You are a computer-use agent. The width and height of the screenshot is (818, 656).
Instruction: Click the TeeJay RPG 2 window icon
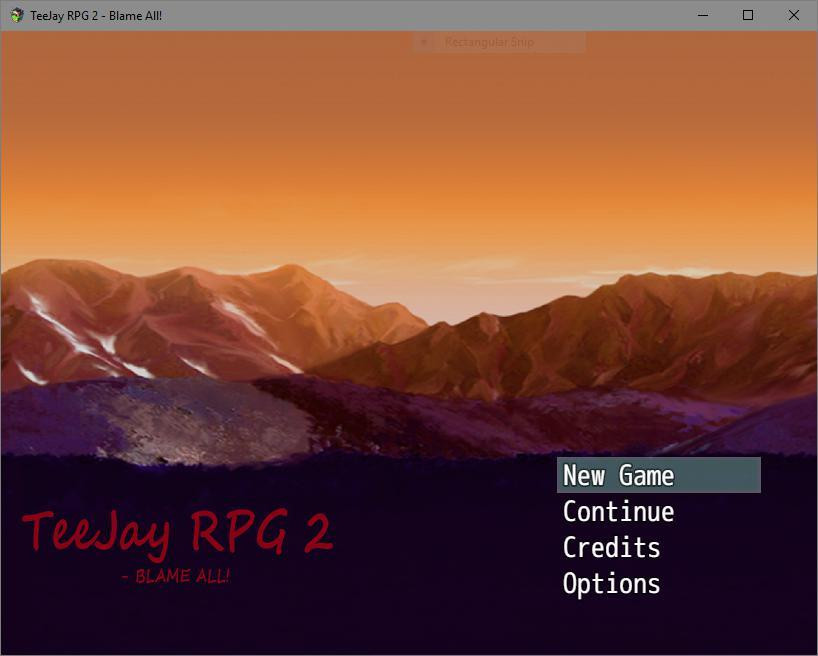[x=17, y=15]
